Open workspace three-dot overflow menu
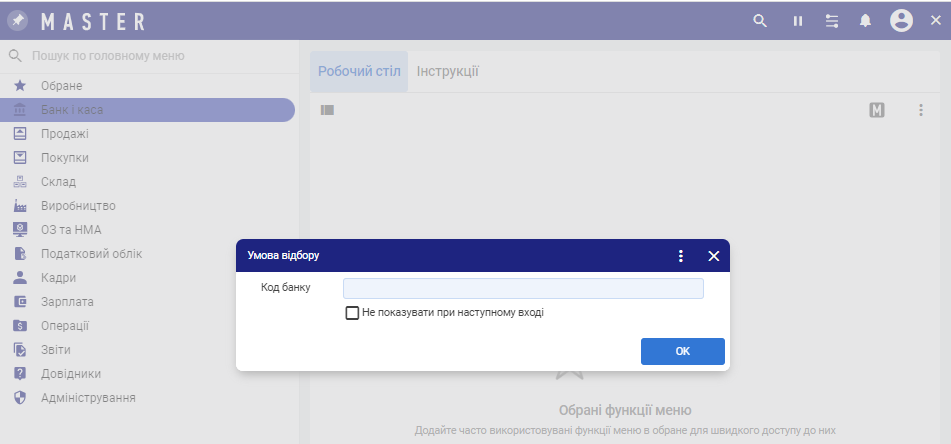Viewport: 951px width, 444px height. 921,110
